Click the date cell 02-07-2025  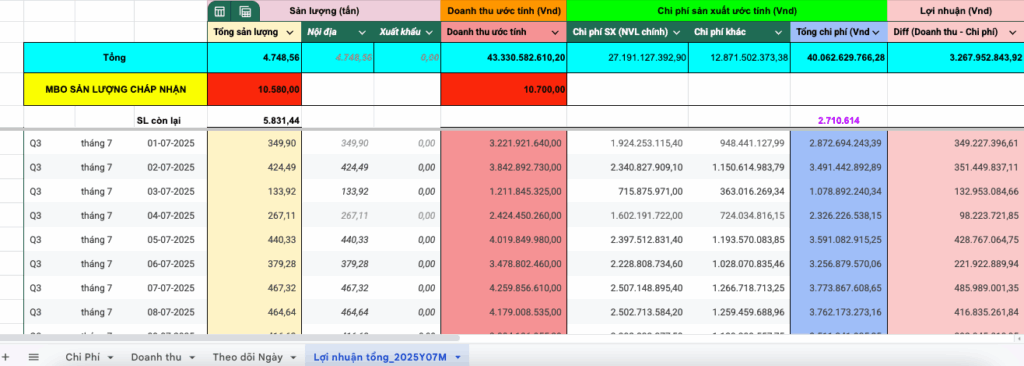[171, 167]
